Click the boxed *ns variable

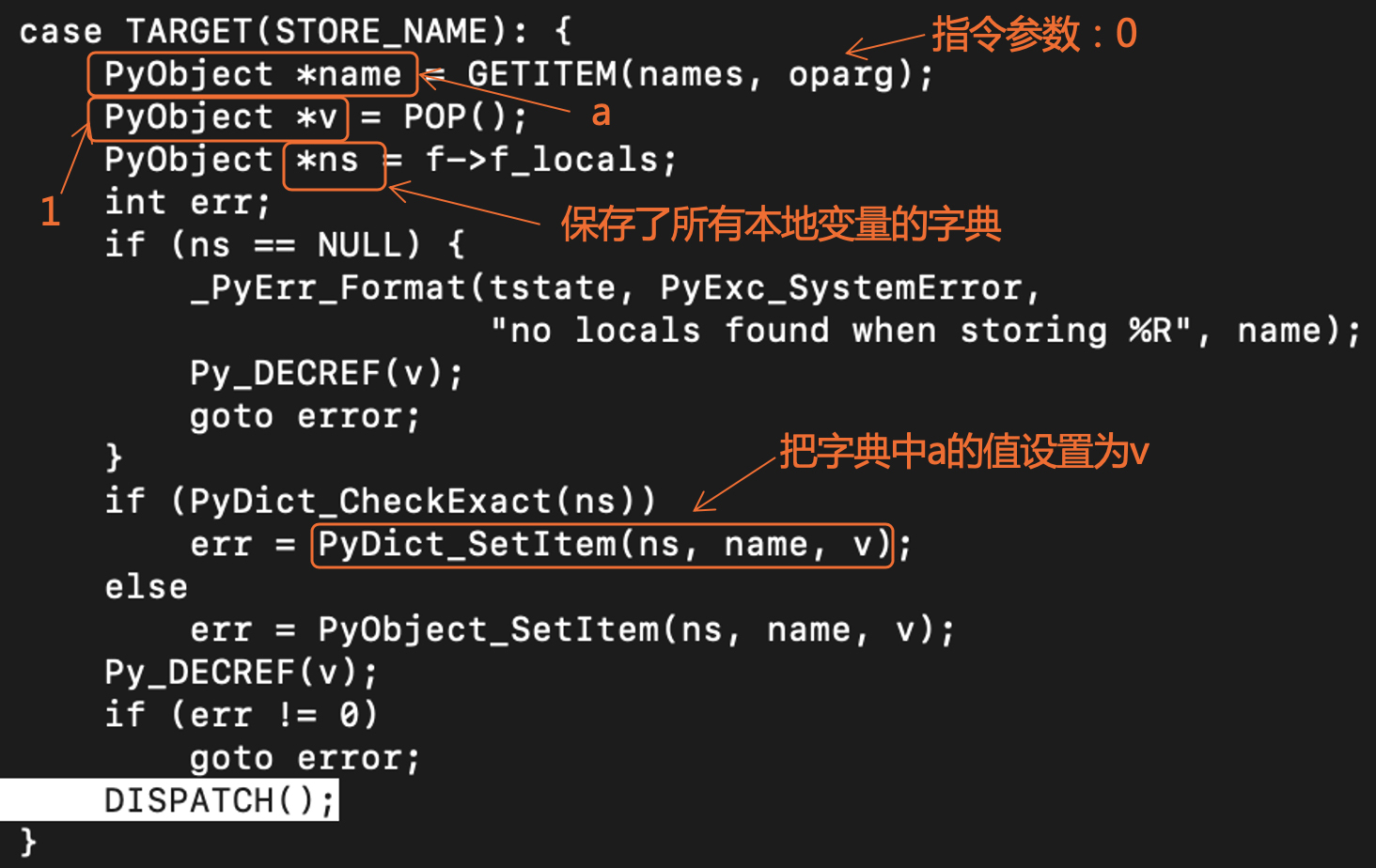[x=333, y=162]
